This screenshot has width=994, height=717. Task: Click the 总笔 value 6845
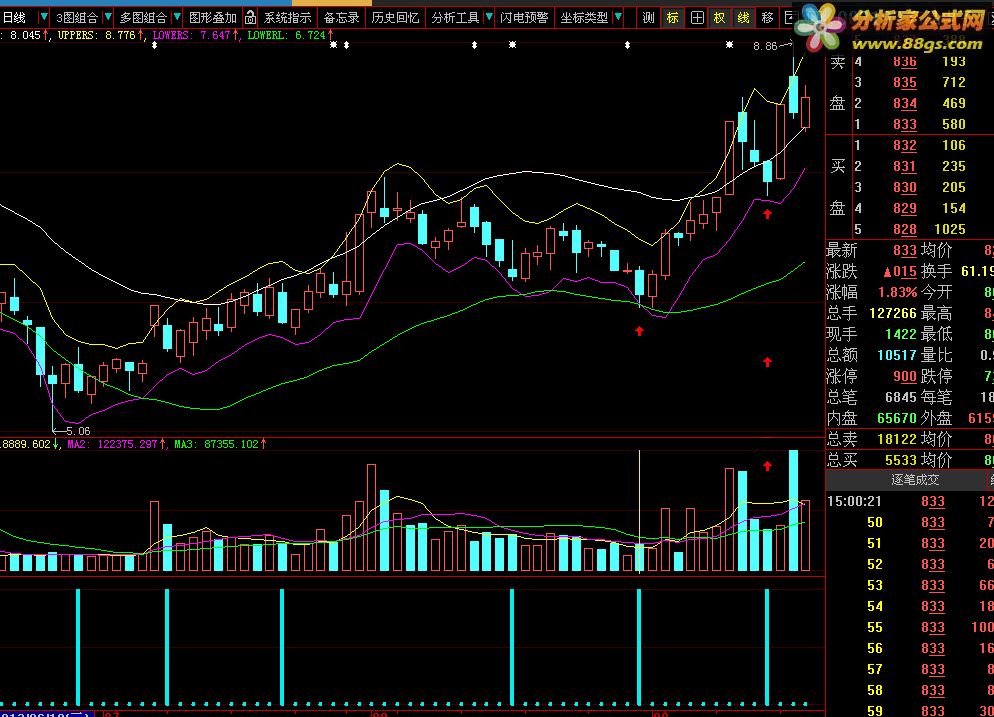901,397
